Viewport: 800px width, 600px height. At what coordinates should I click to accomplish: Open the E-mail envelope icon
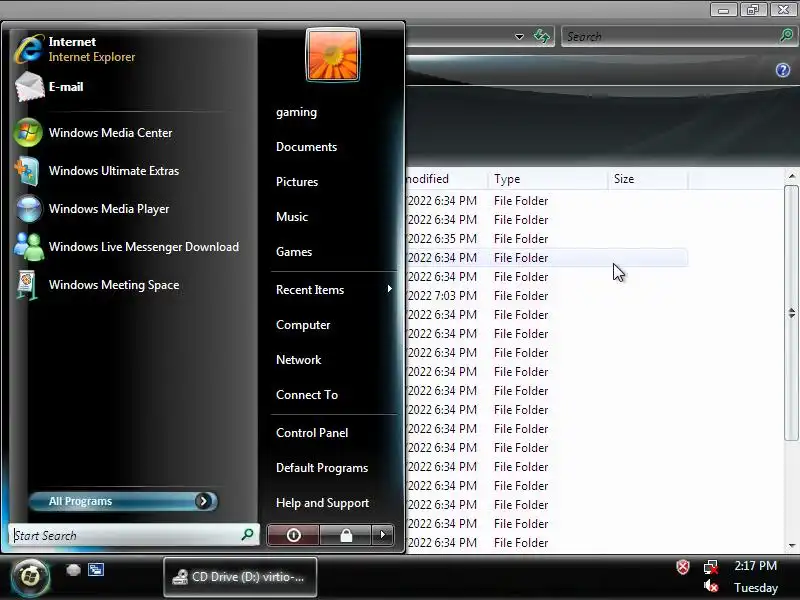(29, 87)
